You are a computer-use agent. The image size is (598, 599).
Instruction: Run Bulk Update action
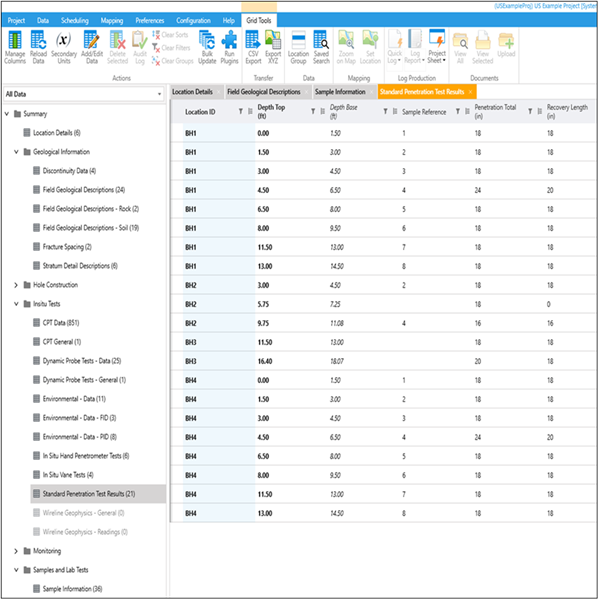tap(207, 47)
